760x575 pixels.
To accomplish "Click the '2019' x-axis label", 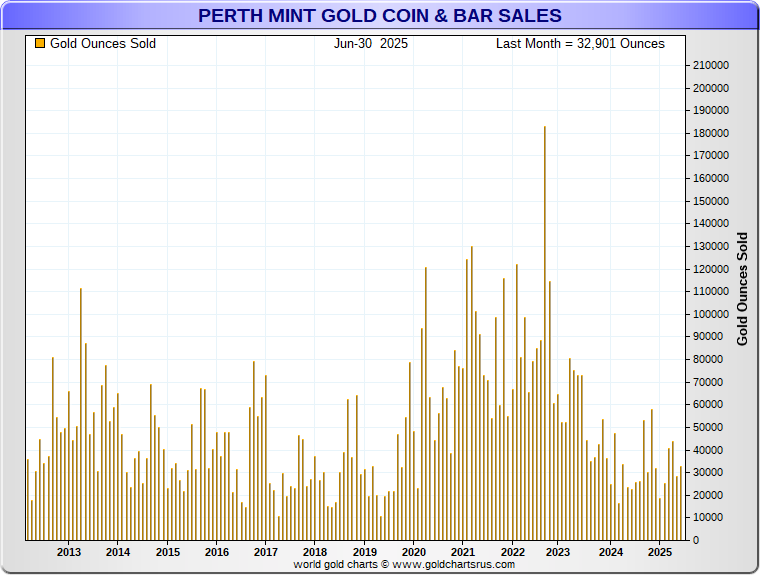I will (365, 552).
